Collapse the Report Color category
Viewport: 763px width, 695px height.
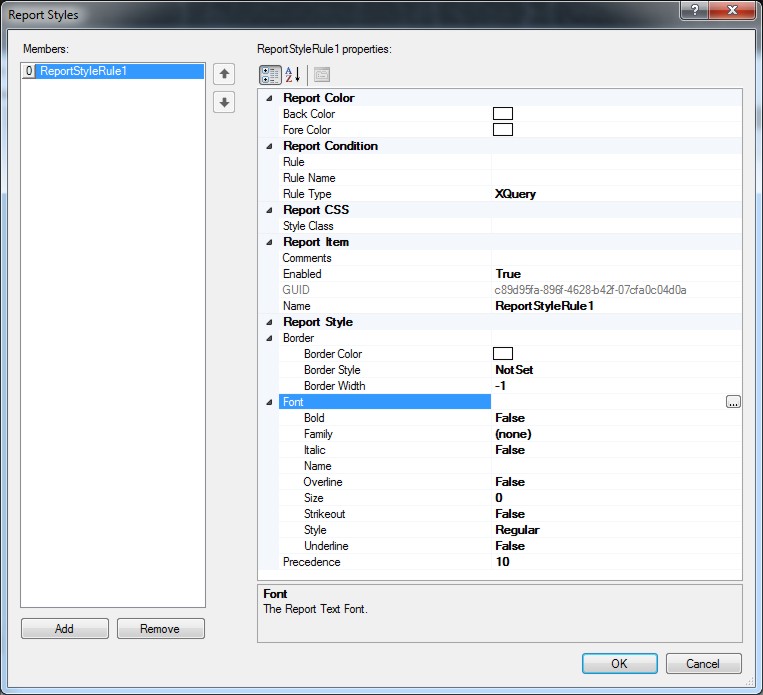pyautogui.click(x=269, y=98)
